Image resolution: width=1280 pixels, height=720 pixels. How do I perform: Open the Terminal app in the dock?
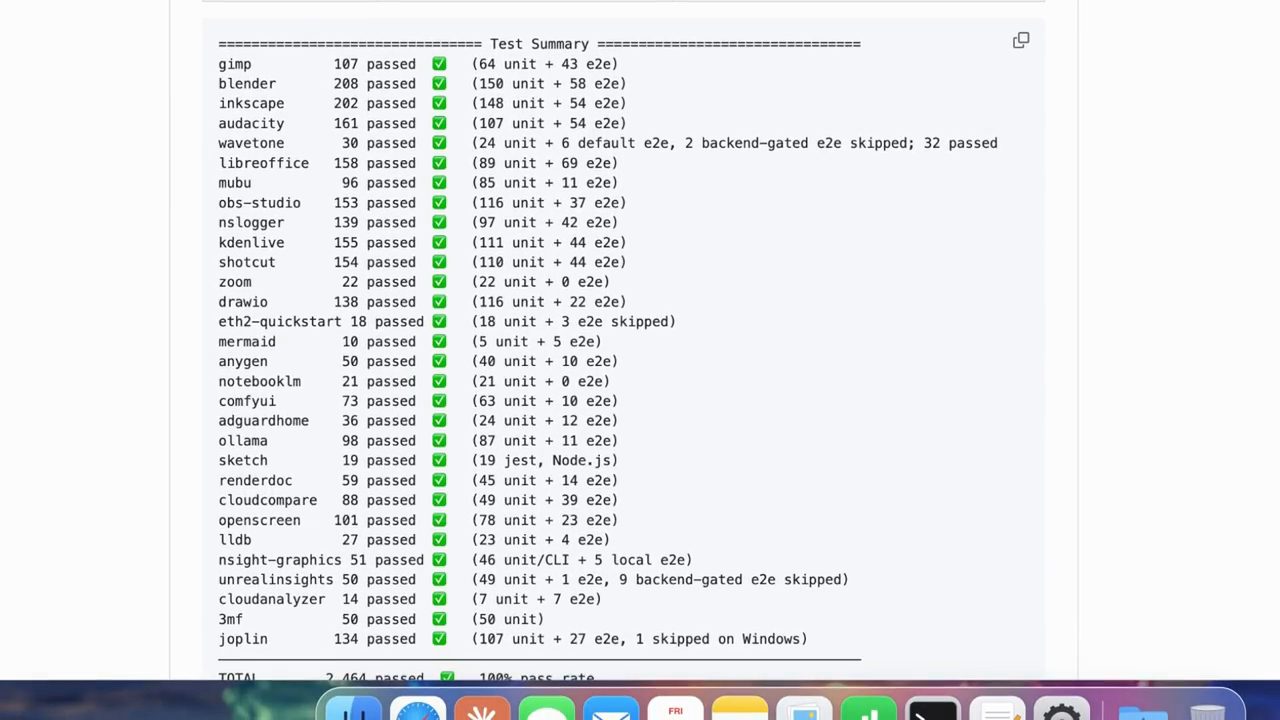coord(933,709)
